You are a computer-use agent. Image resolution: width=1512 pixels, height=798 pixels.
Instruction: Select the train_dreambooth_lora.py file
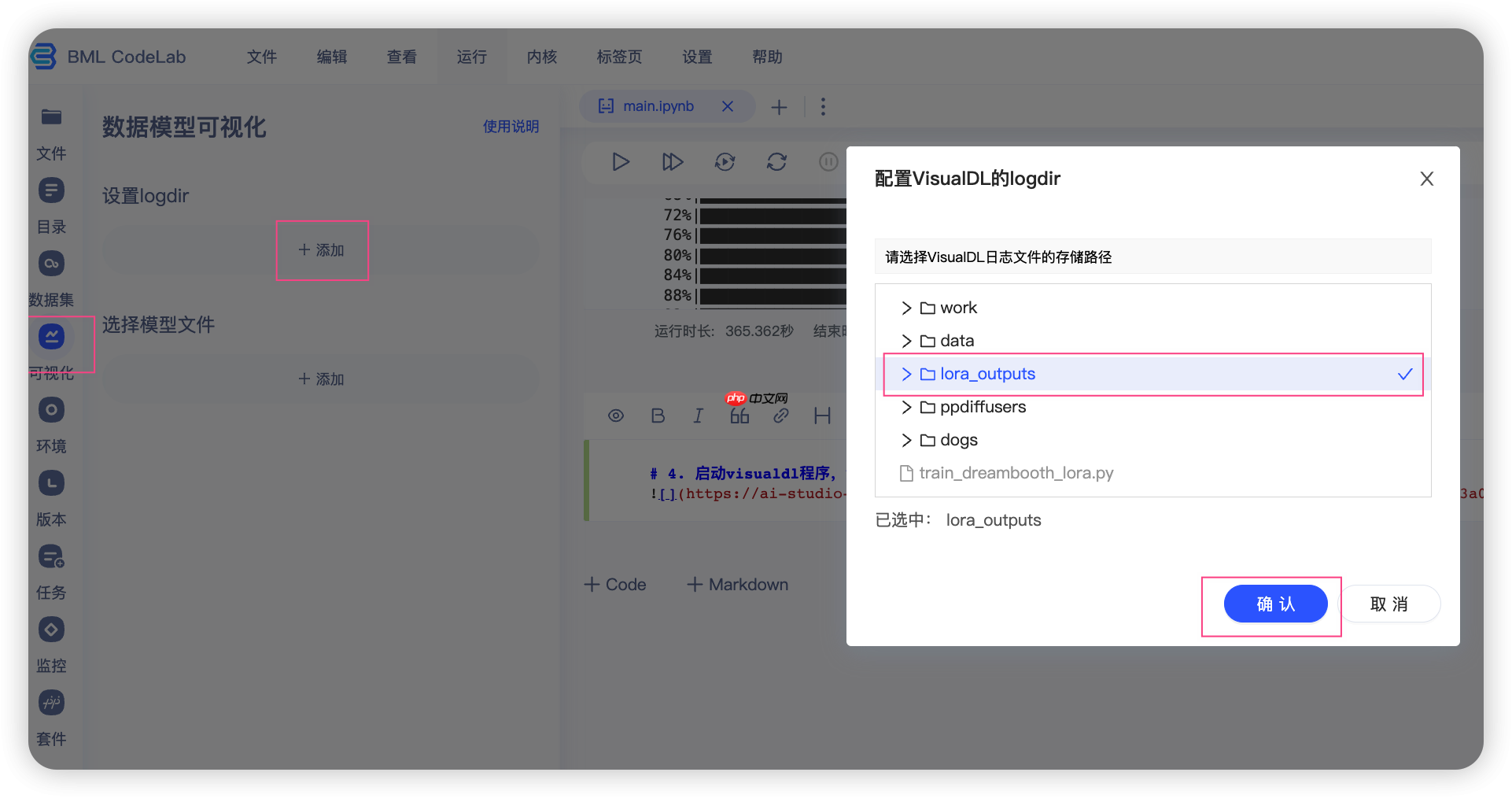click(x=1016, y=472)
